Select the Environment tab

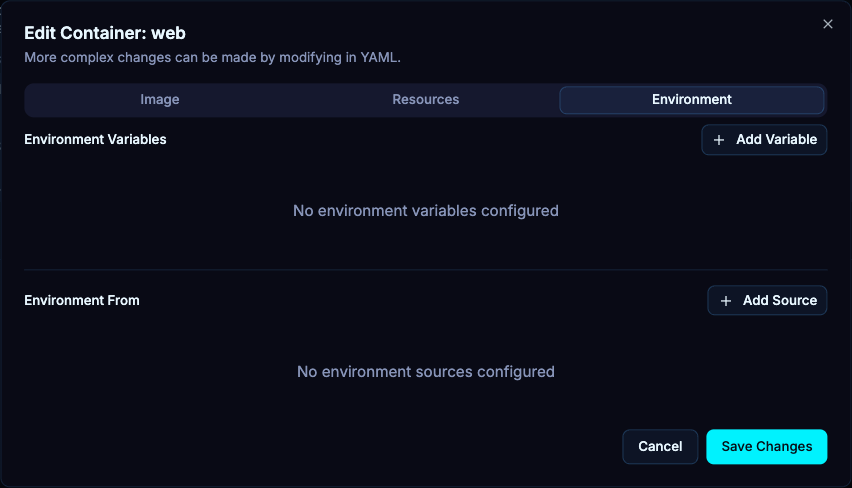click(x=692, y=99)
